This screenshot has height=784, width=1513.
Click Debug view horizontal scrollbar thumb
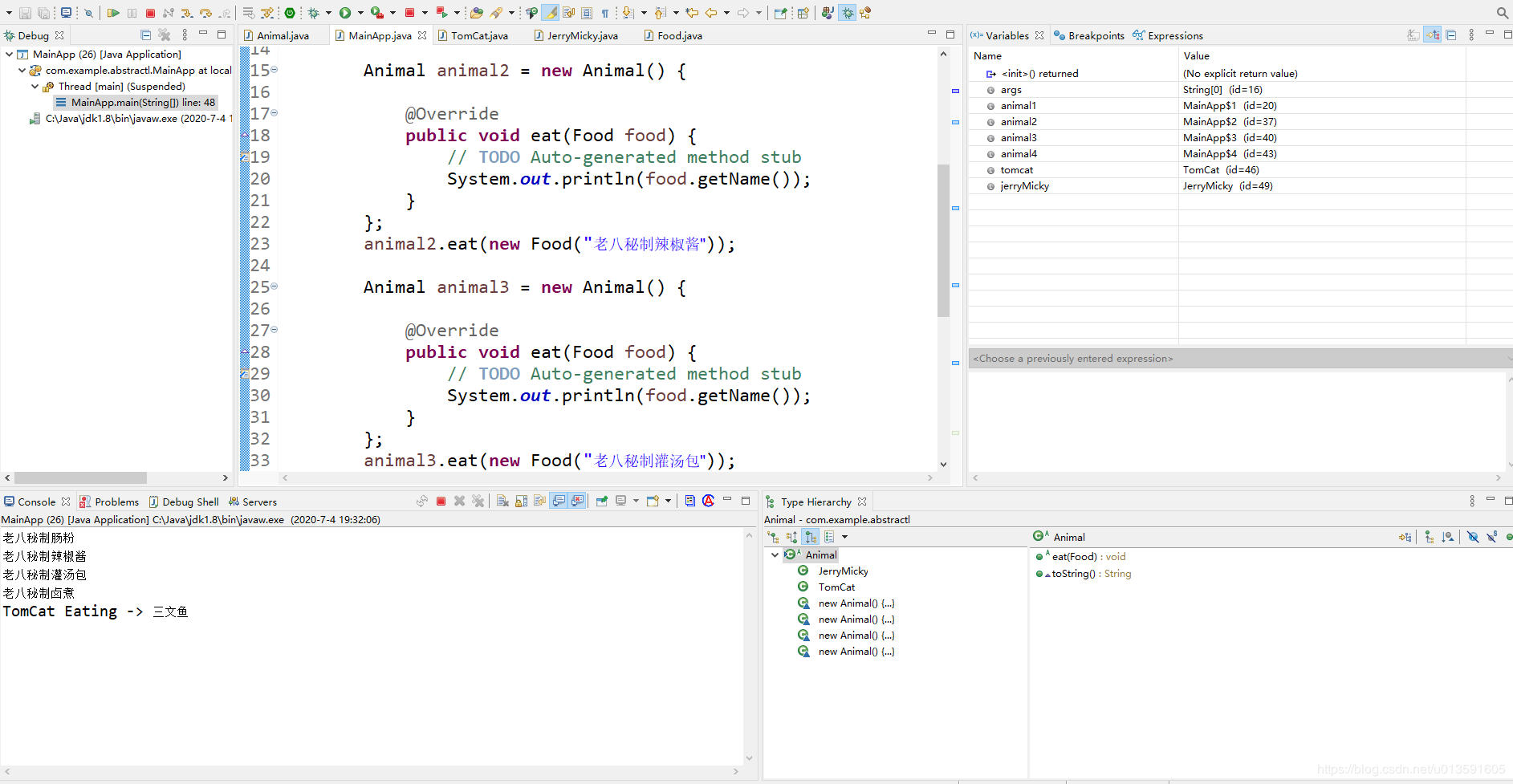[x=80, y=477]
